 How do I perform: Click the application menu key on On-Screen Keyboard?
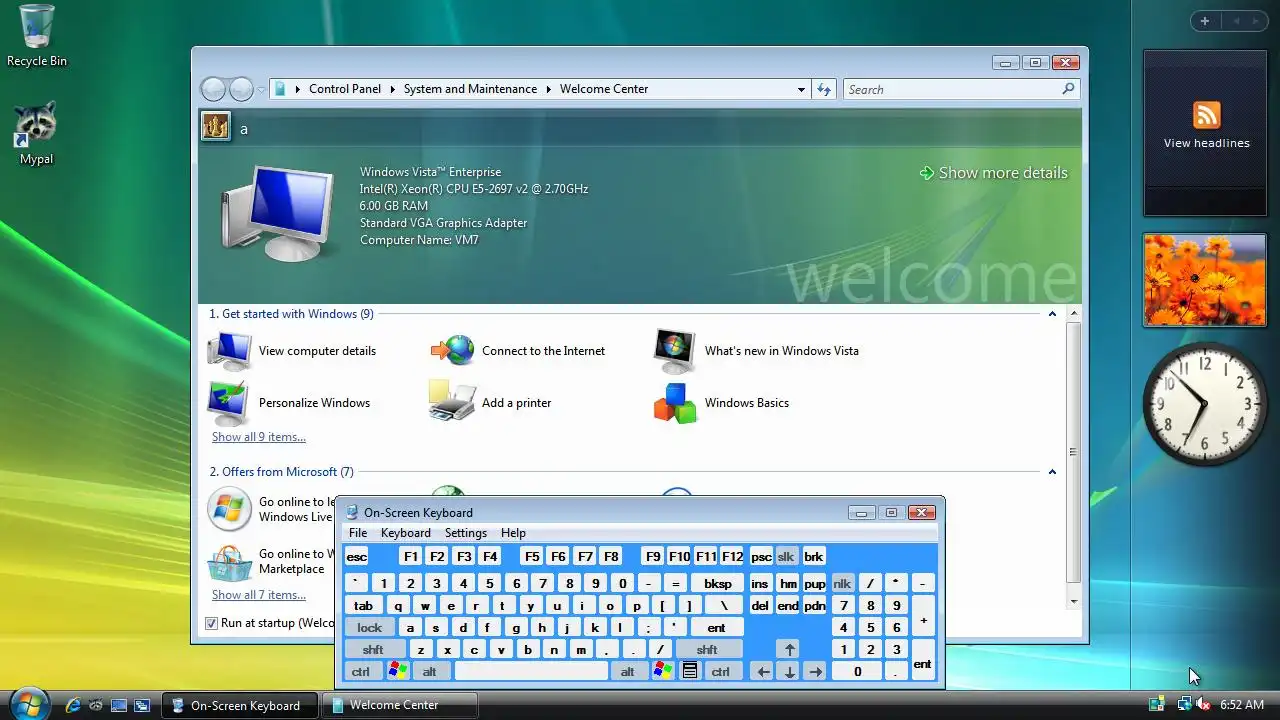tap(690, 672)
